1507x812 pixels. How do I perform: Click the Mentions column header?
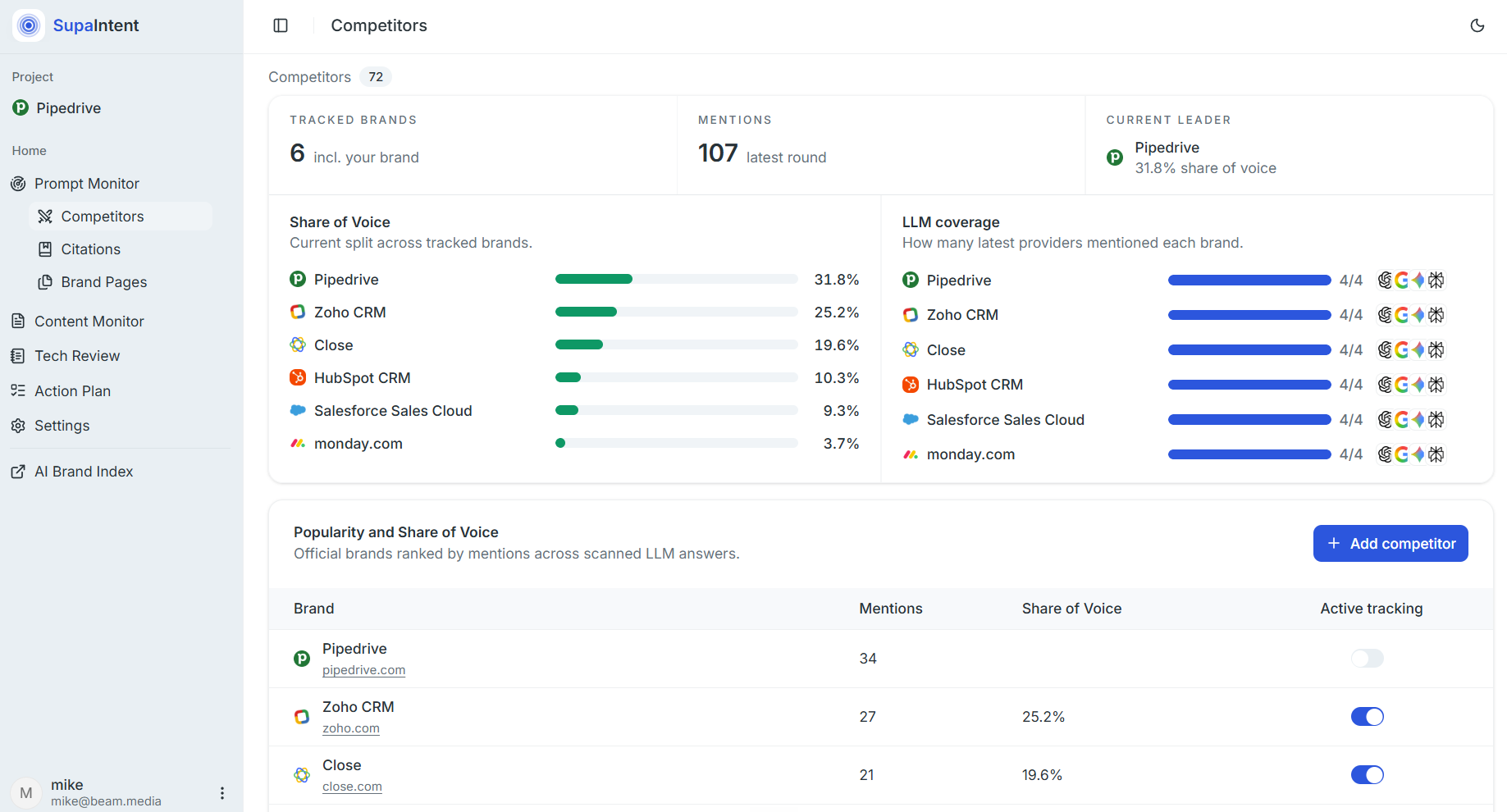[x=891, y=609]
